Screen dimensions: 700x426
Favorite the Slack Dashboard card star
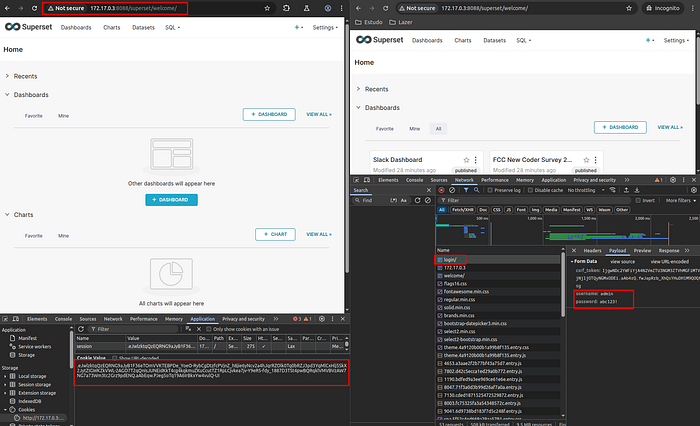point(467,160)
